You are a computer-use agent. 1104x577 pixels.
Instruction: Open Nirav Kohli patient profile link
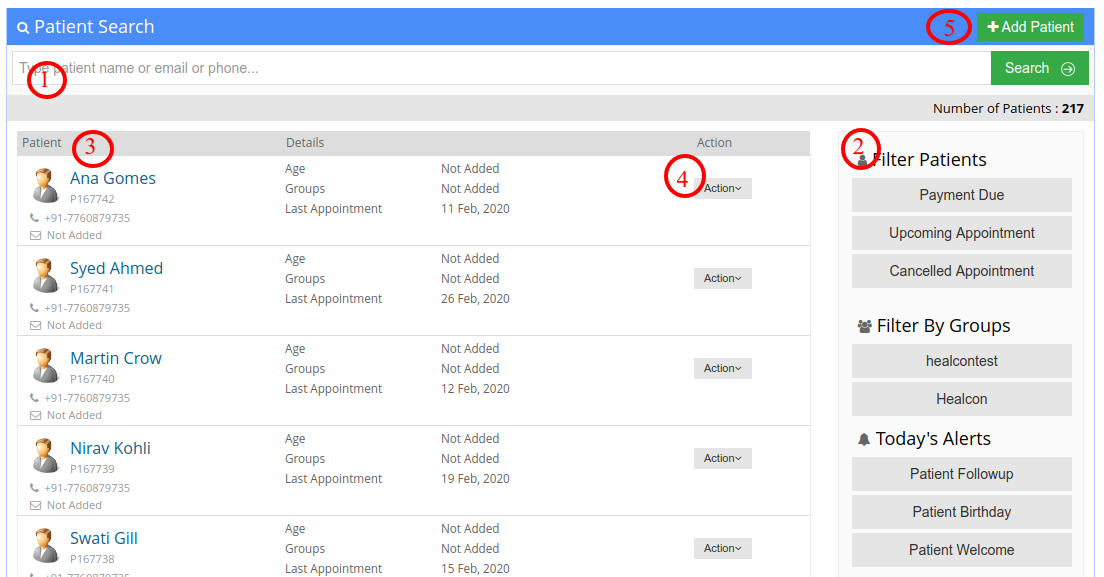111,448
